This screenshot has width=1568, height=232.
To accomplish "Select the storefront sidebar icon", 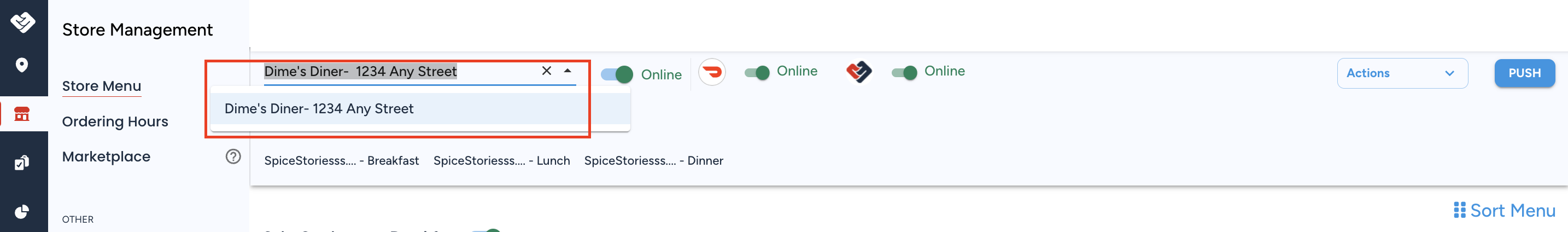I will pyautogui.click(x=22, y=114).
